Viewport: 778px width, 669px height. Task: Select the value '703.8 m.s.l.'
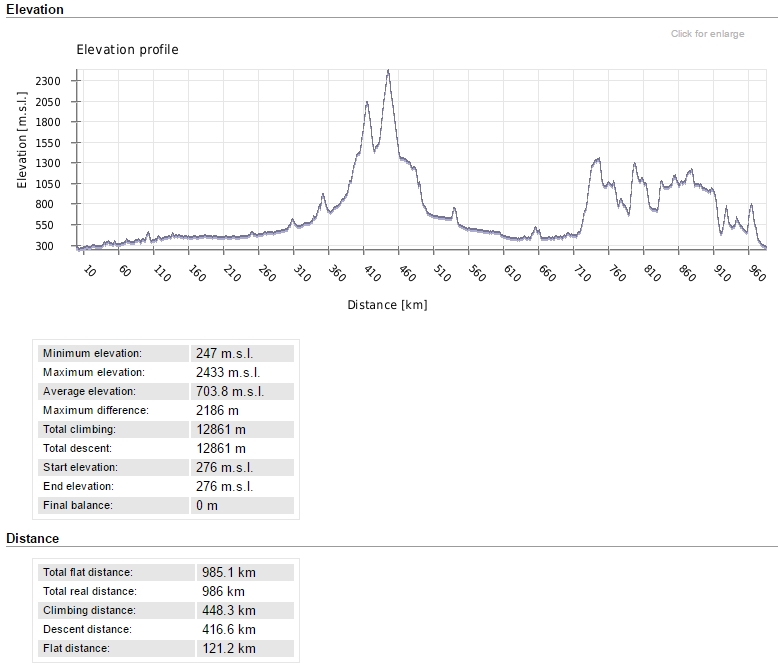230,391
